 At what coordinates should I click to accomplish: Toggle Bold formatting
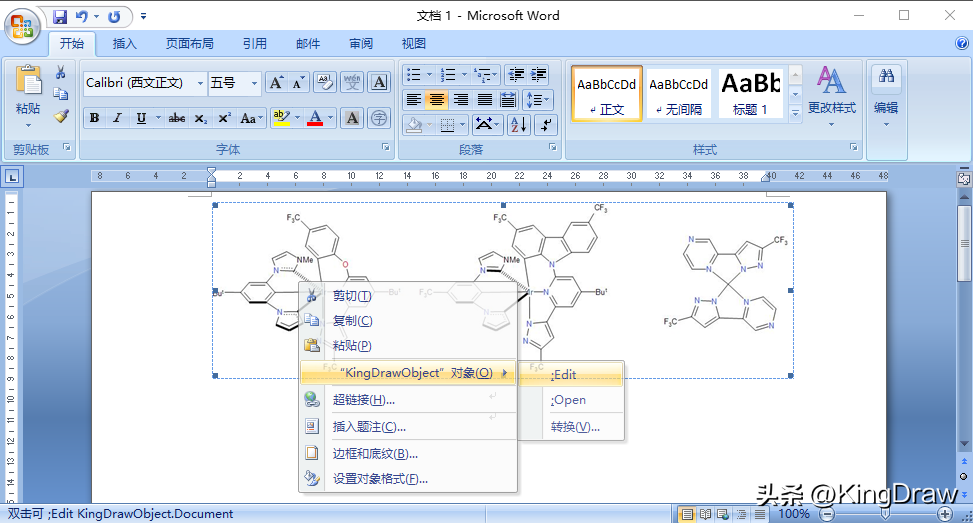[94, 118]
